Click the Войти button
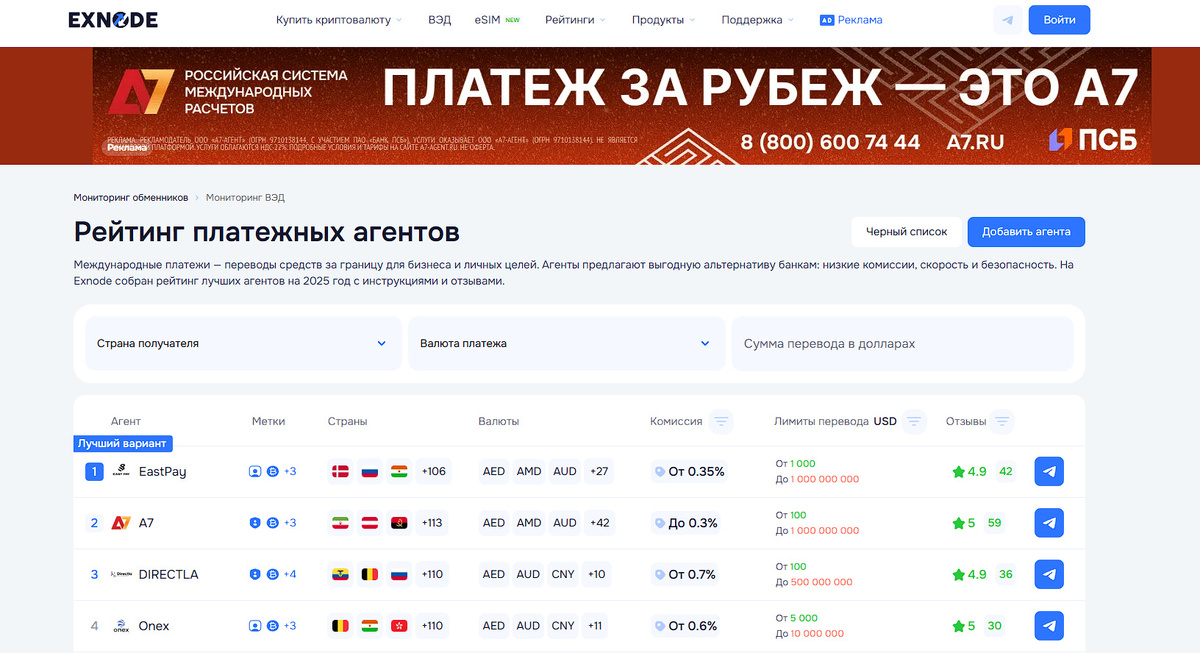The height and width of the screenshot is (653, 1200). coord(1059,20)
